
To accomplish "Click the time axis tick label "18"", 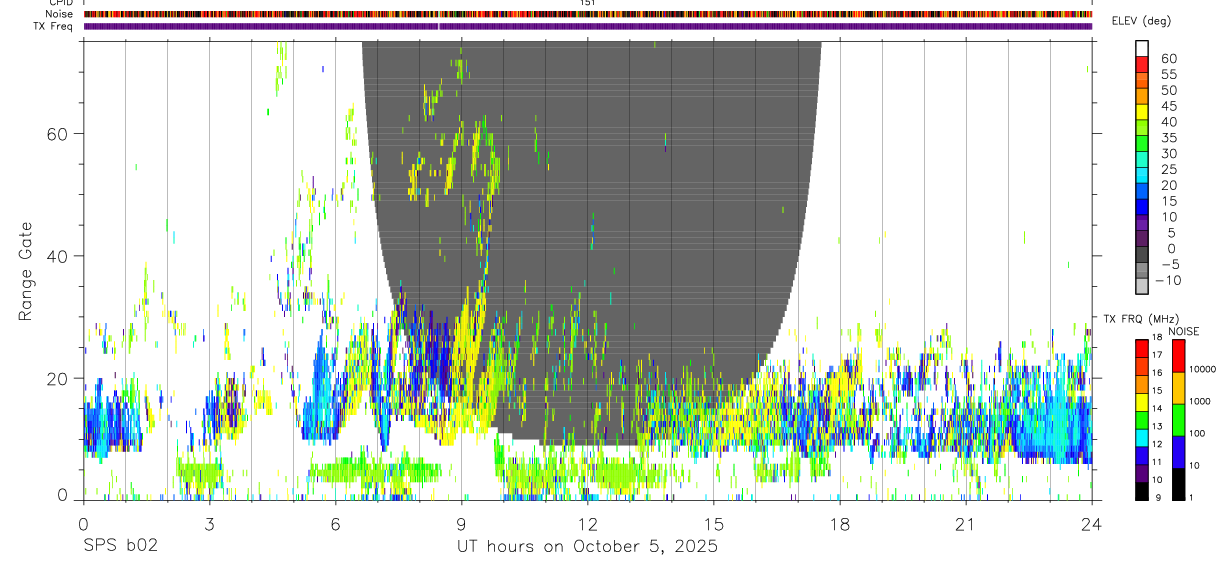I will (839, 524).
